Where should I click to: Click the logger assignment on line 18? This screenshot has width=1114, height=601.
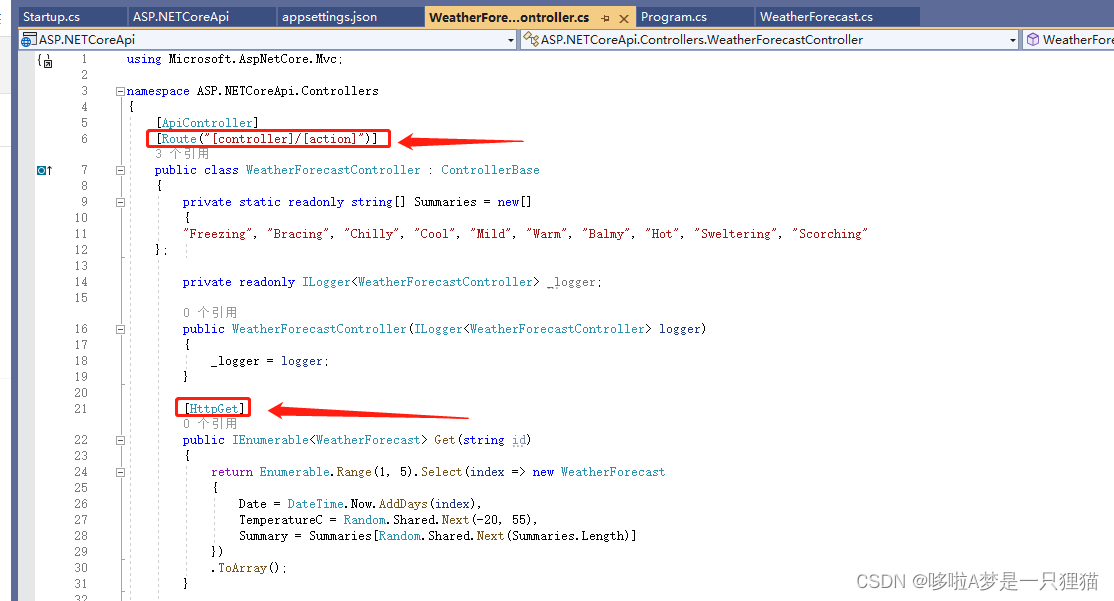tap(269, 361)
